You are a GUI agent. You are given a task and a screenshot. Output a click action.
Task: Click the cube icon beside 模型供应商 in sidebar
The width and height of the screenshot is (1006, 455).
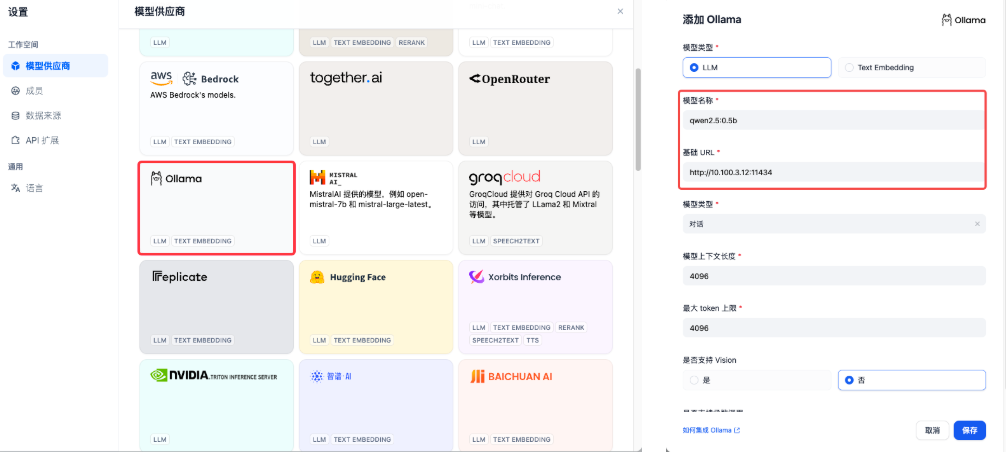point(15,66)
